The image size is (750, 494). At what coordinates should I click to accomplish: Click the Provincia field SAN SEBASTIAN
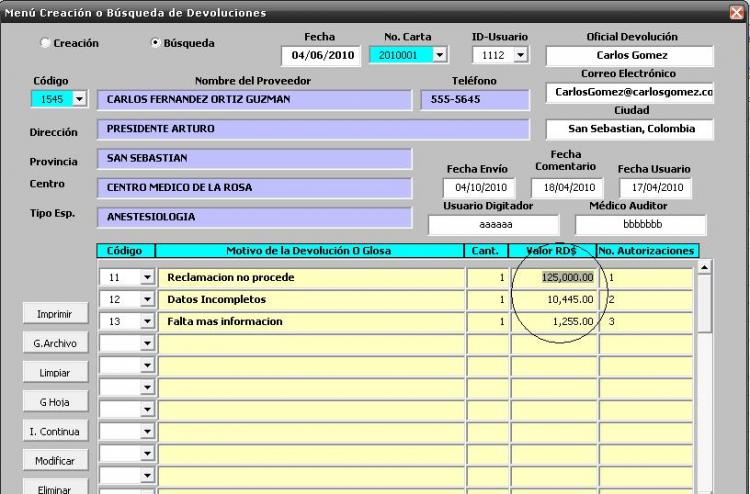[254, 158]
